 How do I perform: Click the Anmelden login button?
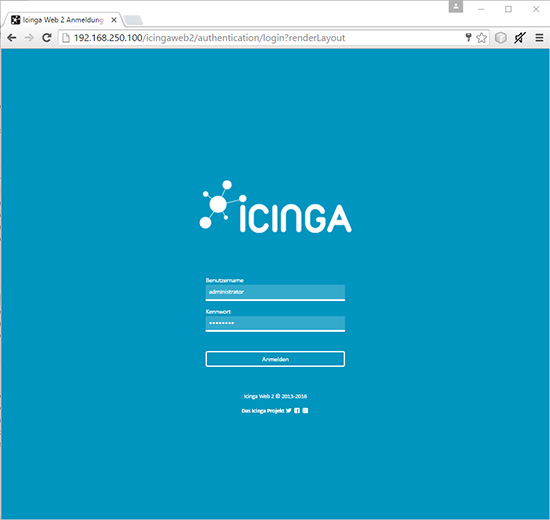pos(275,359)
